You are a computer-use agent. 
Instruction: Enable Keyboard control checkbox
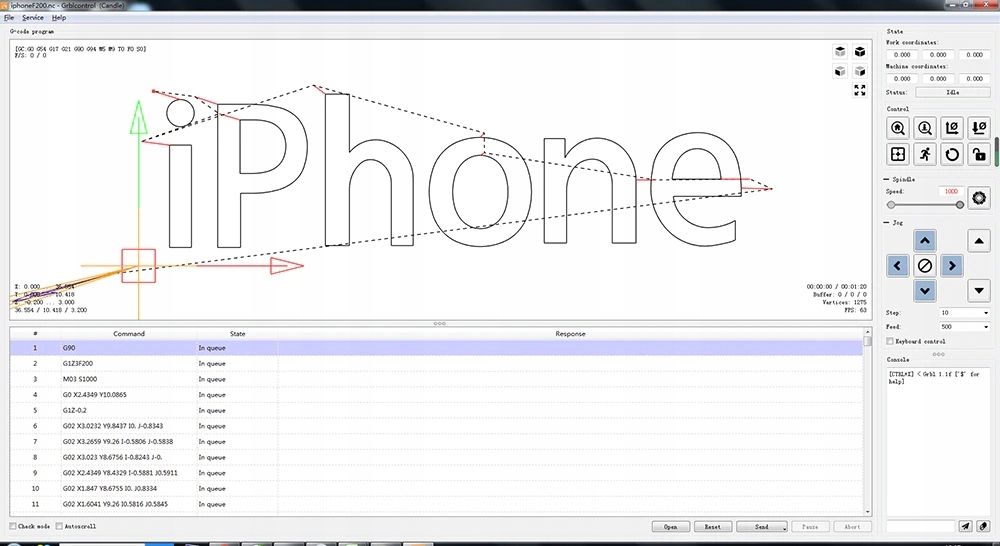pos(891,341)
